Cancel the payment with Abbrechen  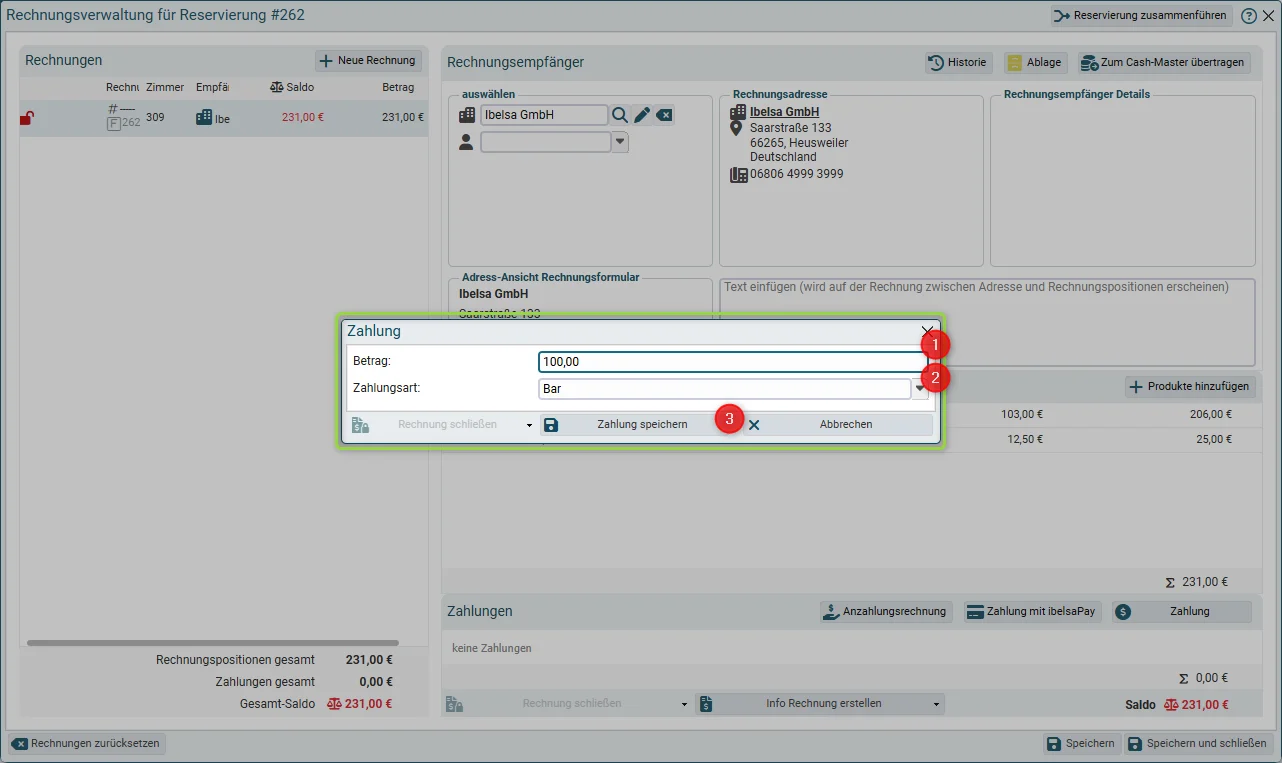[x=838, y=425]
